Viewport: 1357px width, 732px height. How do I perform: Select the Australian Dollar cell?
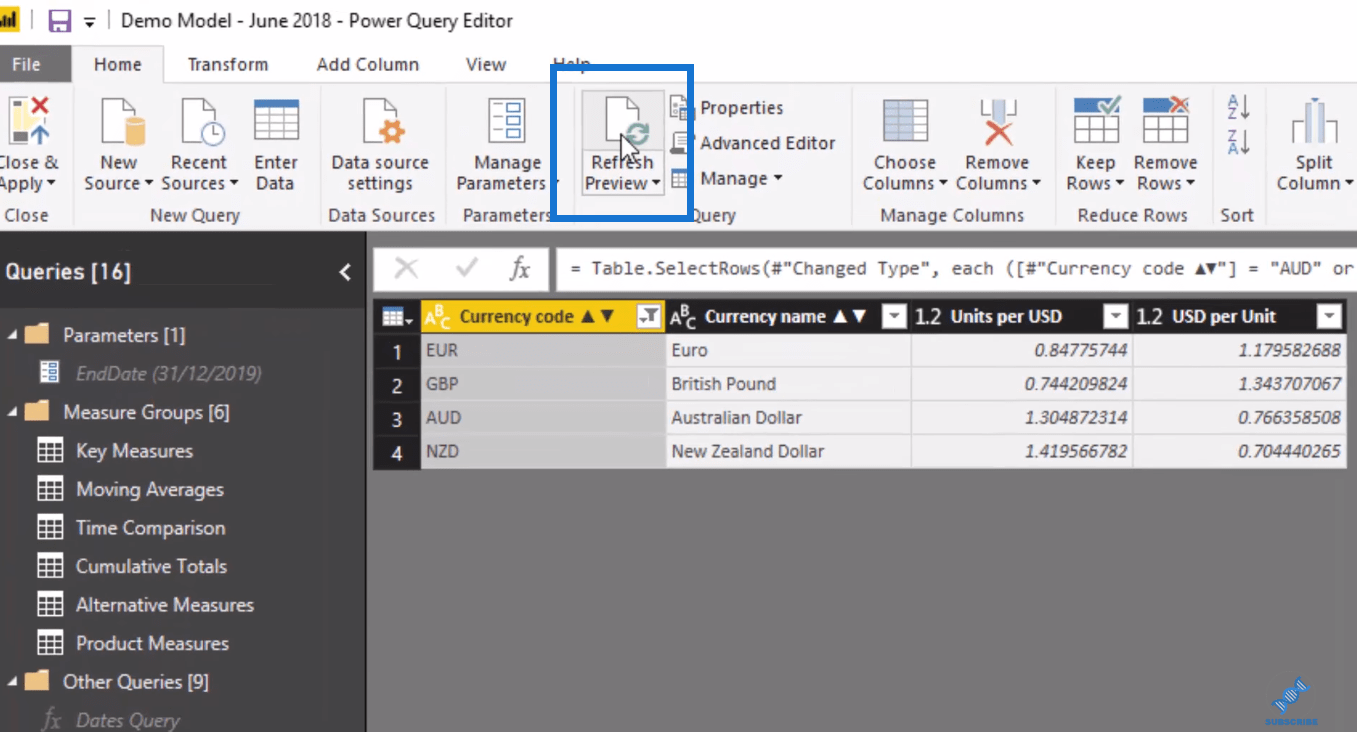789,418
